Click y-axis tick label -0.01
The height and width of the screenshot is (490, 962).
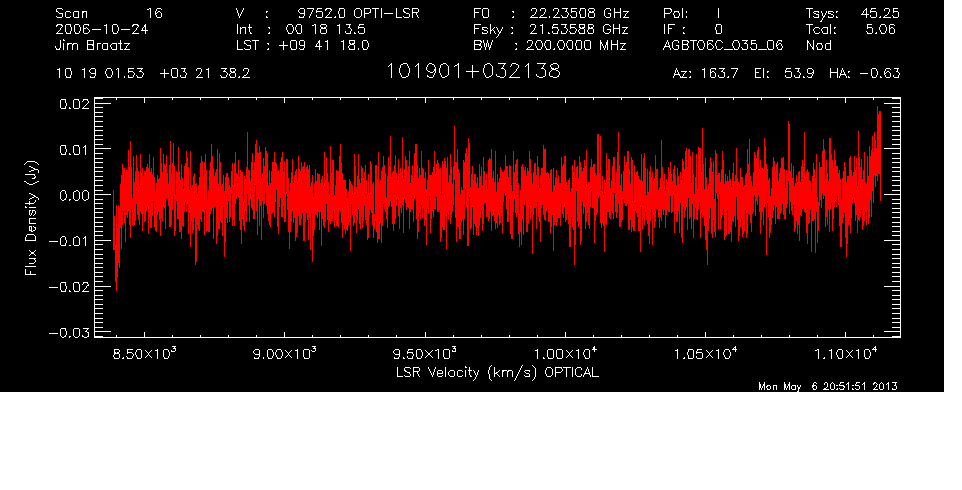(69, 241)
